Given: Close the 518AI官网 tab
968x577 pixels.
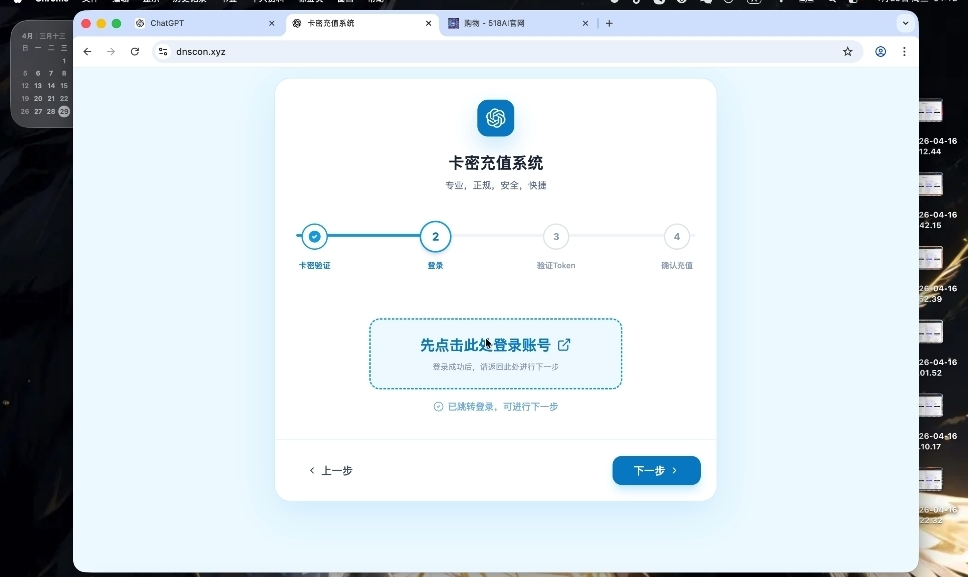Looking at the screenshot, I should 585,23.
